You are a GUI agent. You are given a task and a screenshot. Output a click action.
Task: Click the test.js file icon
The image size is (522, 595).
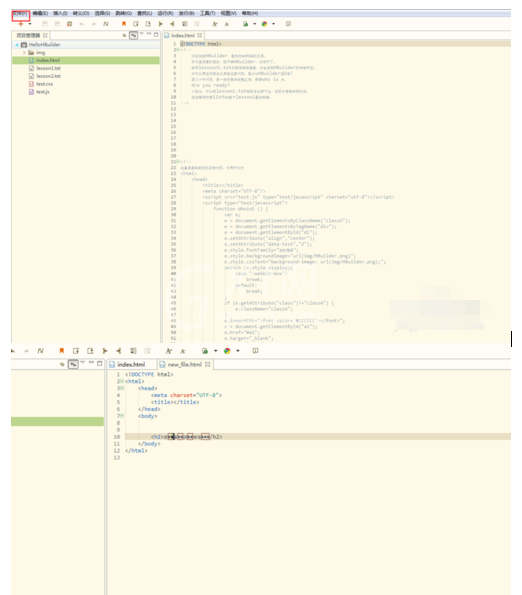coord(31,92)
